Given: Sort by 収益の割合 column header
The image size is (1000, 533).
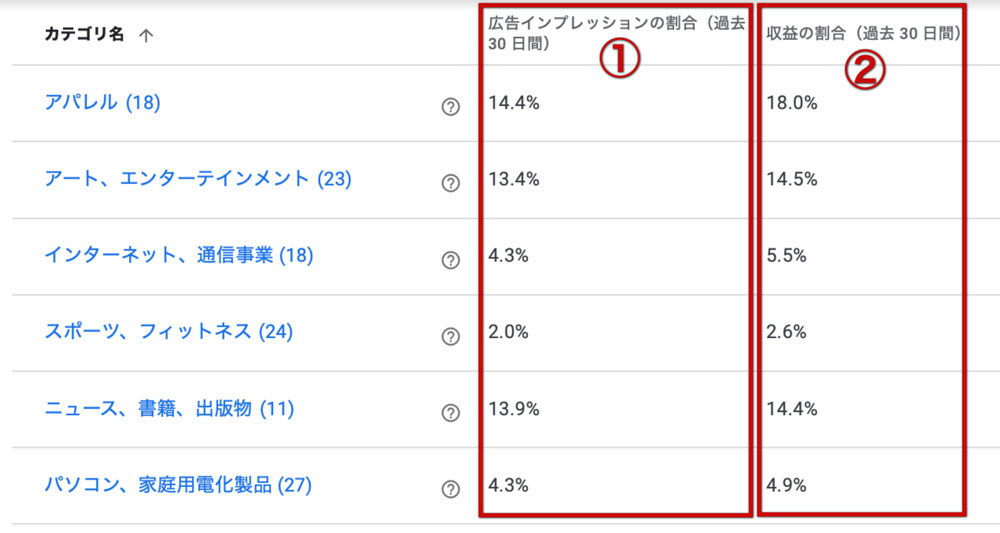Looking at the screenshot, I should pos(864,33).
